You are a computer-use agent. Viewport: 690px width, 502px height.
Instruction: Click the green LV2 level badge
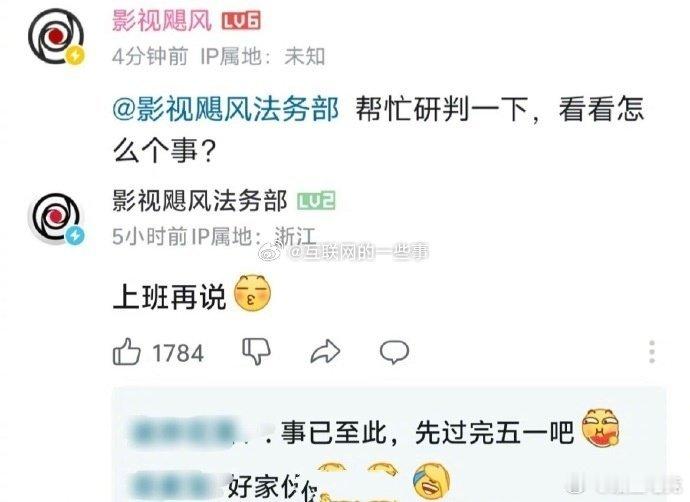pyautogui.click(x=316, y=201)
